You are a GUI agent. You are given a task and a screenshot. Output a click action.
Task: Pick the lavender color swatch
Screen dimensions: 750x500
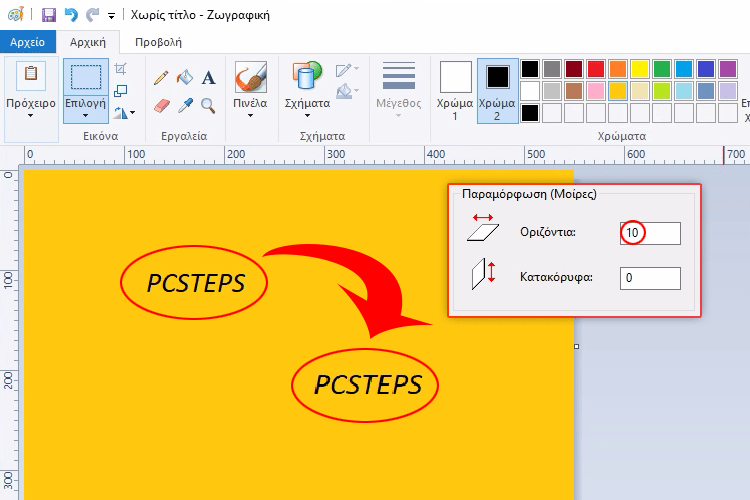coord(728,91)
